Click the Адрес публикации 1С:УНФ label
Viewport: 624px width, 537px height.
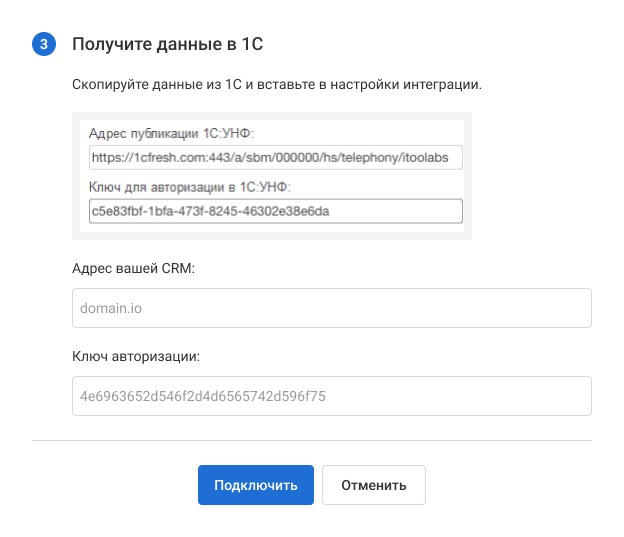tap(174, 134)
